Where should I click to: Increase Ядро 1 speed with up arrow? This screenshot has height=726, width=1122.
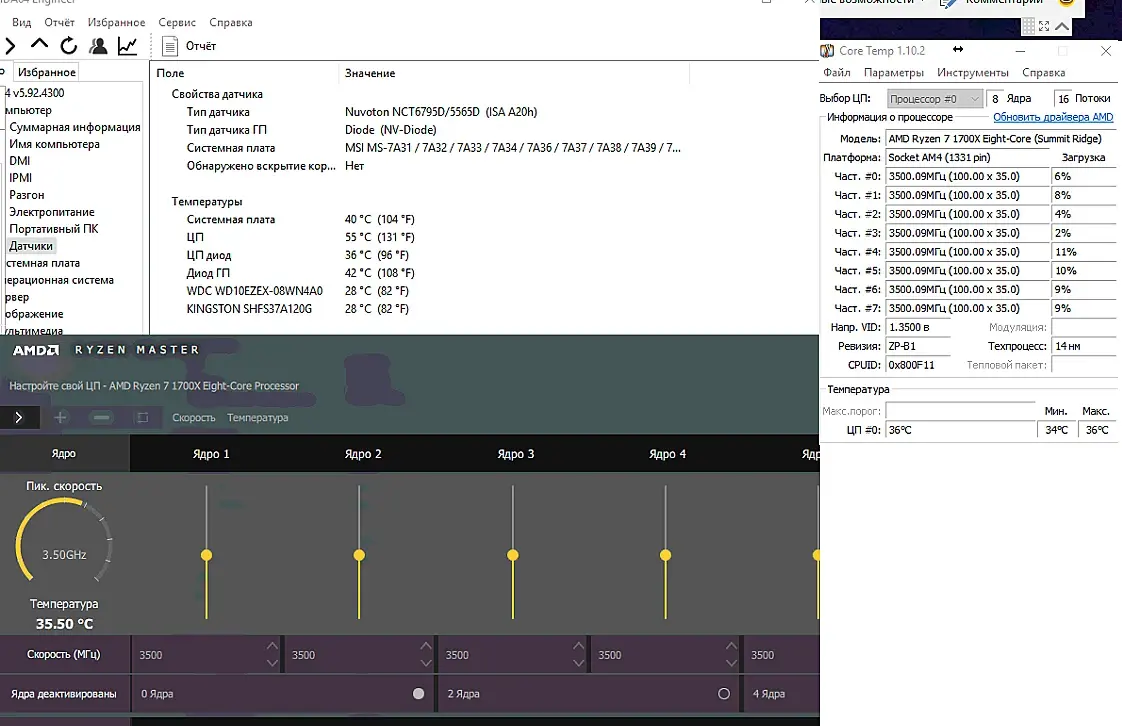272,646
